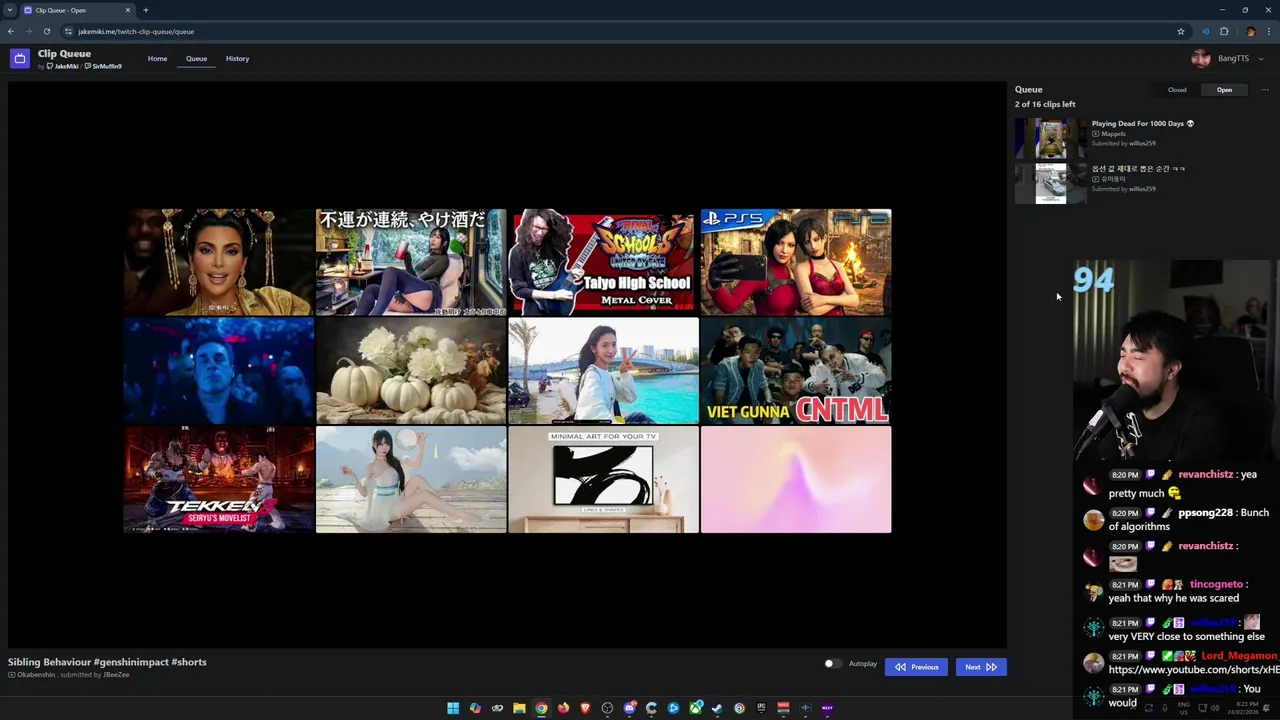Click Okabenshin clip channel name
This screenshot has height=720, width=1280.
coord(36,675)
